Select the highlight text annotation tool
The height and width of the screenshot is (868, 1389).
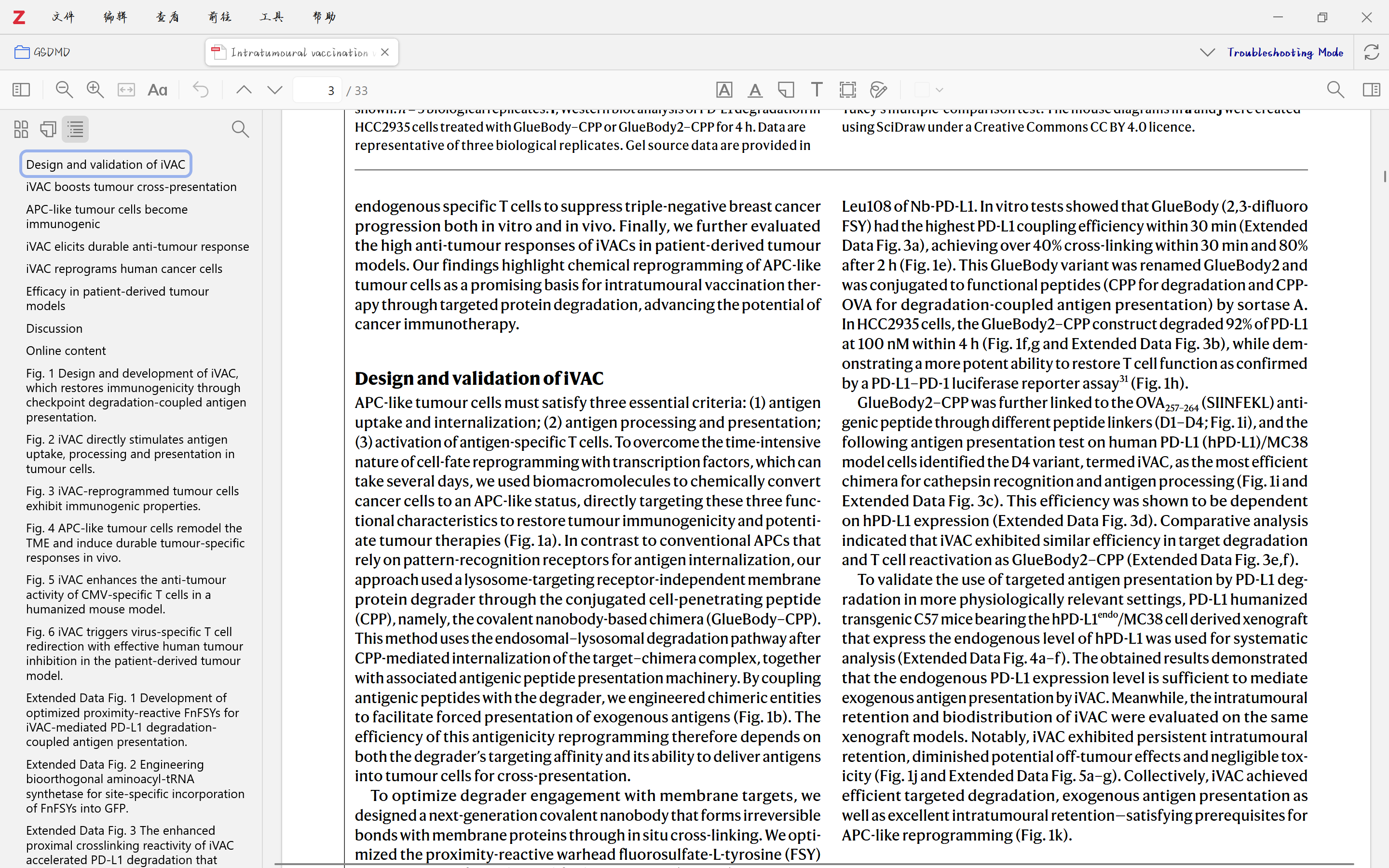[724, 90]
